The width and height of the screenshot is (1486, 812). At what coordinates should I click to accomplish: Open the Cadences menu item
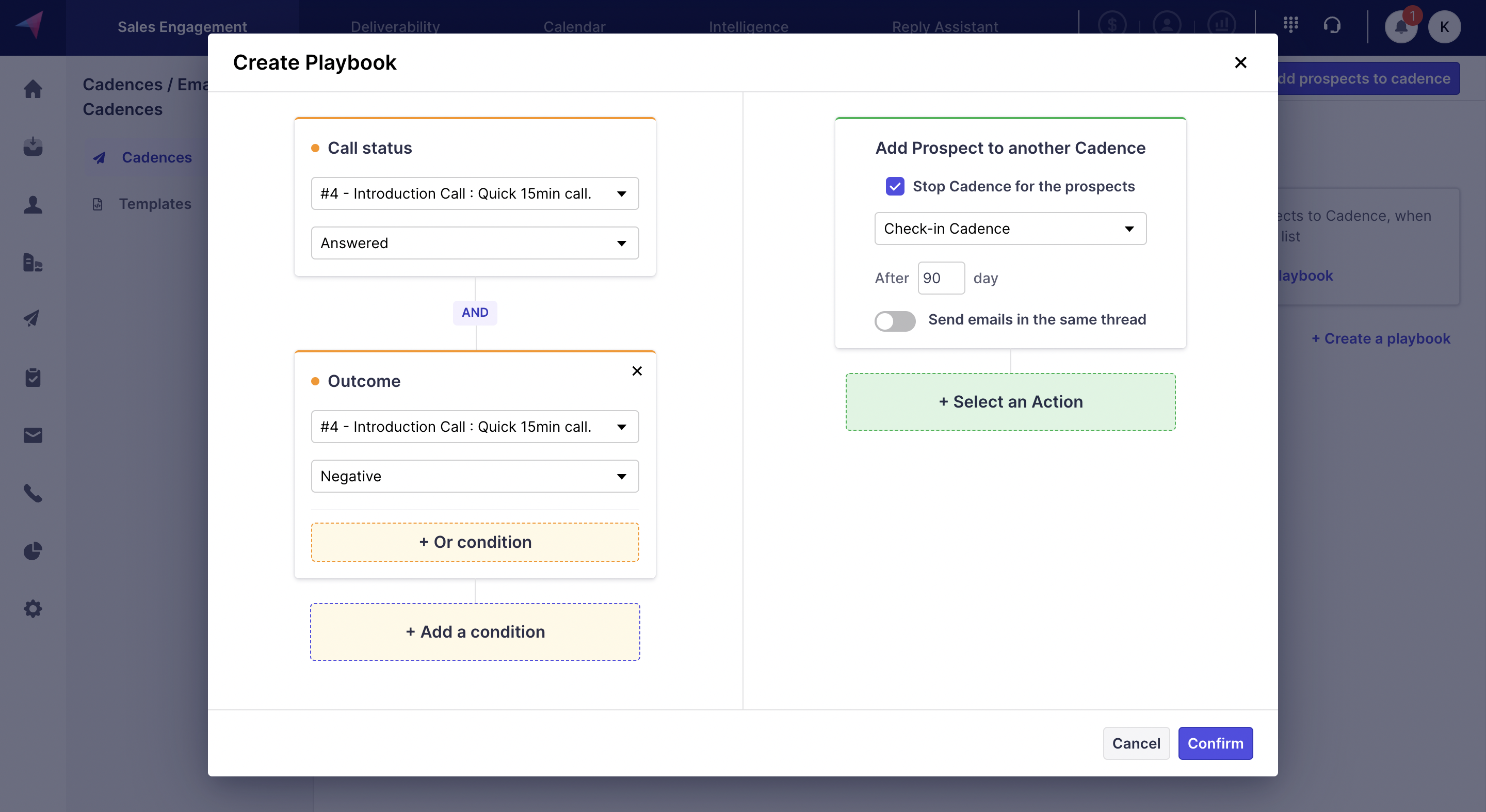click(156, 157)
